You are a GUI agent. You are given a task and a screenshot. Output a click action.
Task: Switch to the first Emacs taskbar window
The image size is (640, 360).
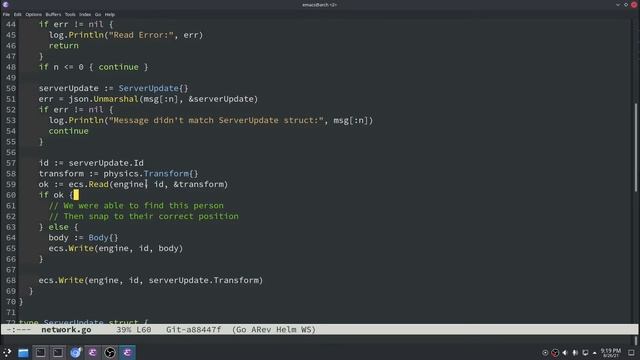pyautogui.click(x=93, y=353)
